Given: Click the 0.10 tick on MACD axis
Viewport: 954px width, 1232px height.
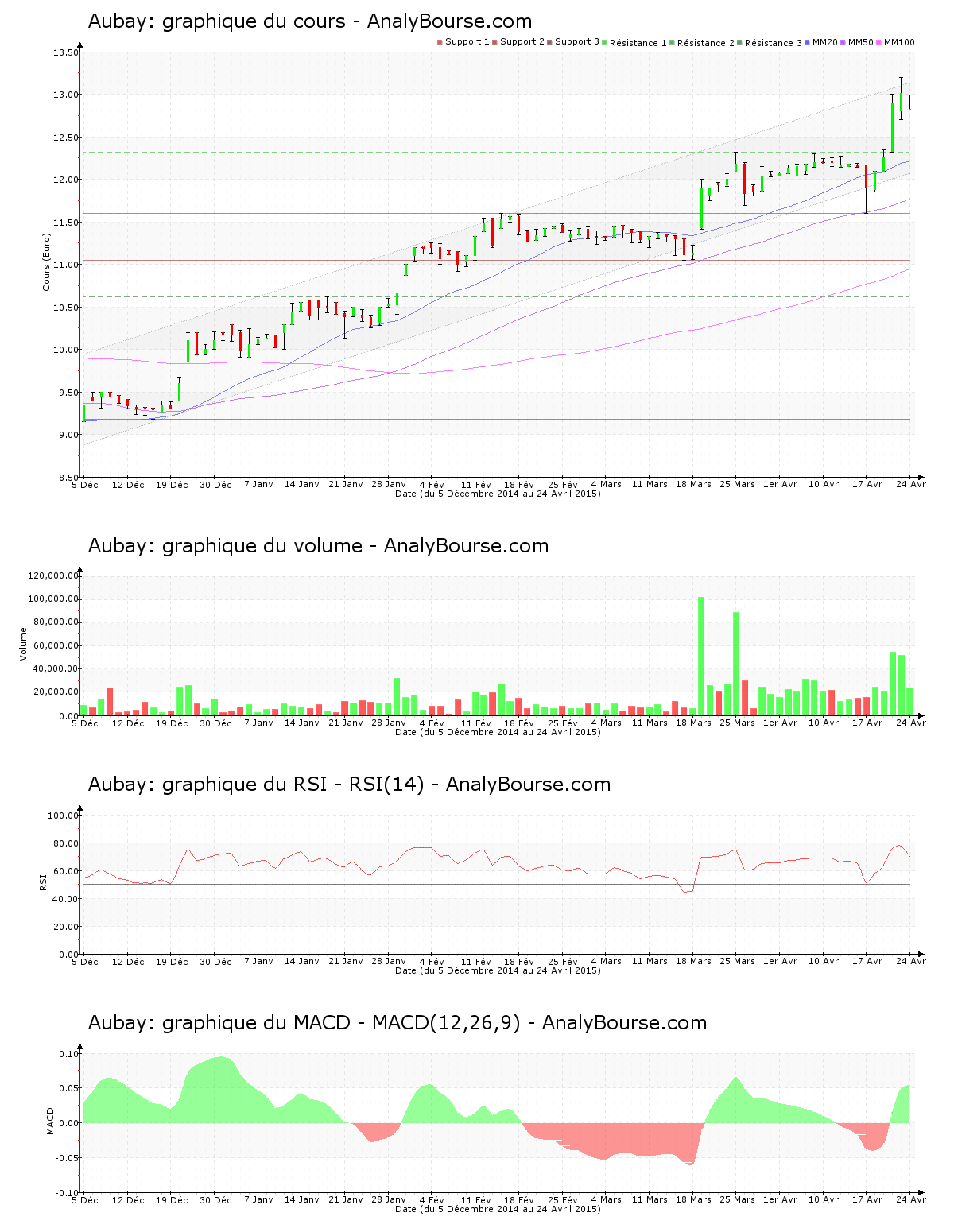Looking at the screenshot, I should (x=69, y=1053).
